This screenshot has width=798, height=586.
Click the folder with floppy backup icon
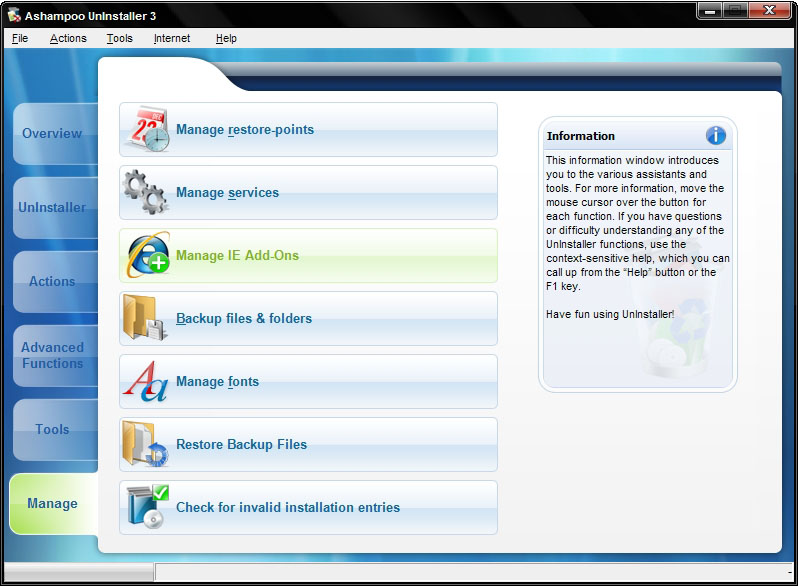[x=145, y=318]
